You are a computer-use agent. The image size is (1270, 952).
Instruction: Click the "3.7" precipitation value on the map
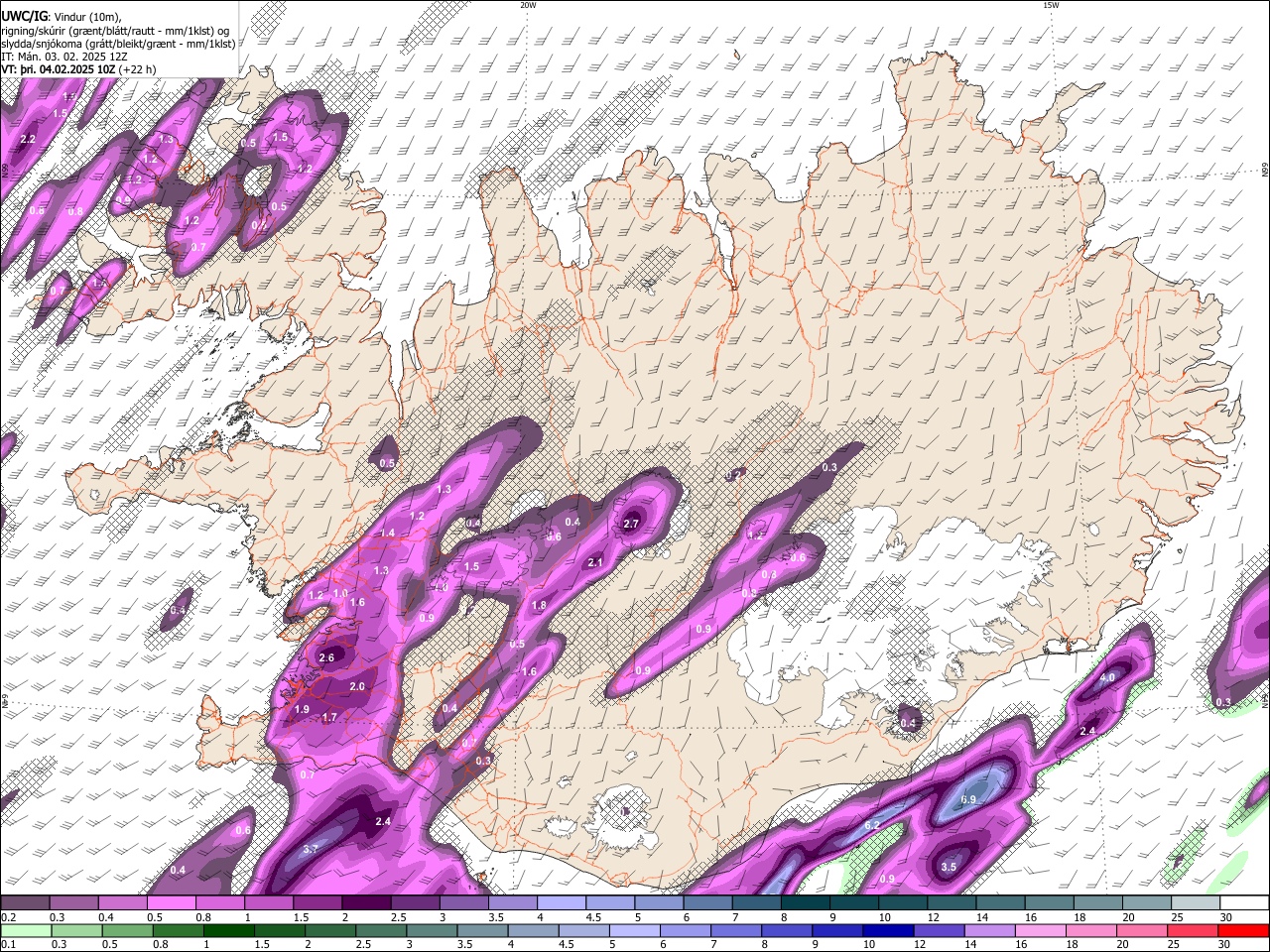[310, 850]
